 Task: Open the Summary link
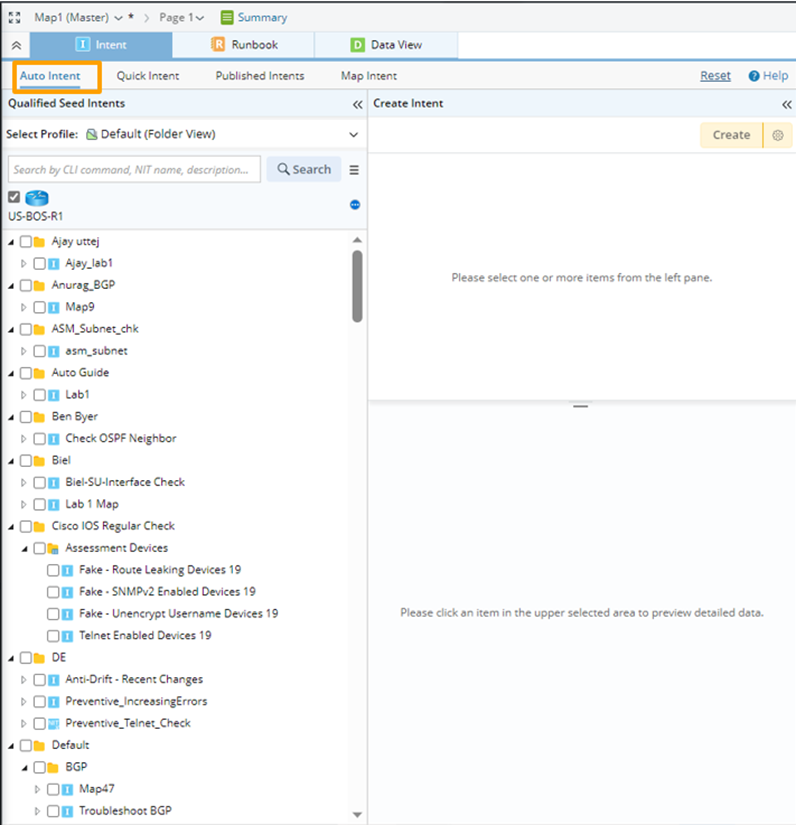click(262, 17)
